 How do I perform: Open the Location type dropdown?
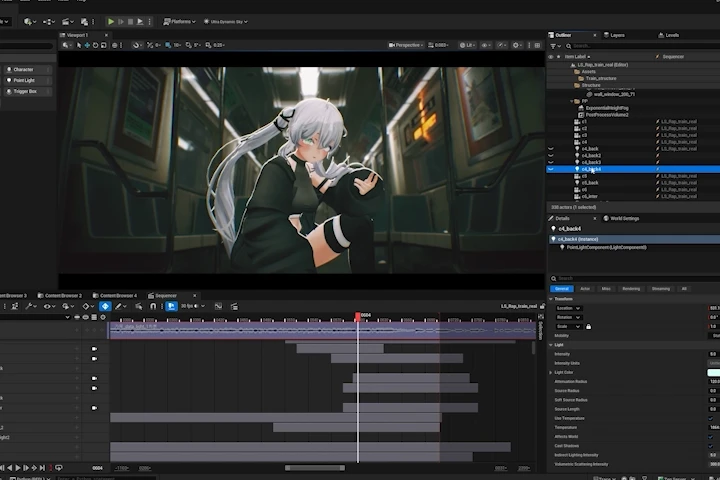tap(568, 308)
